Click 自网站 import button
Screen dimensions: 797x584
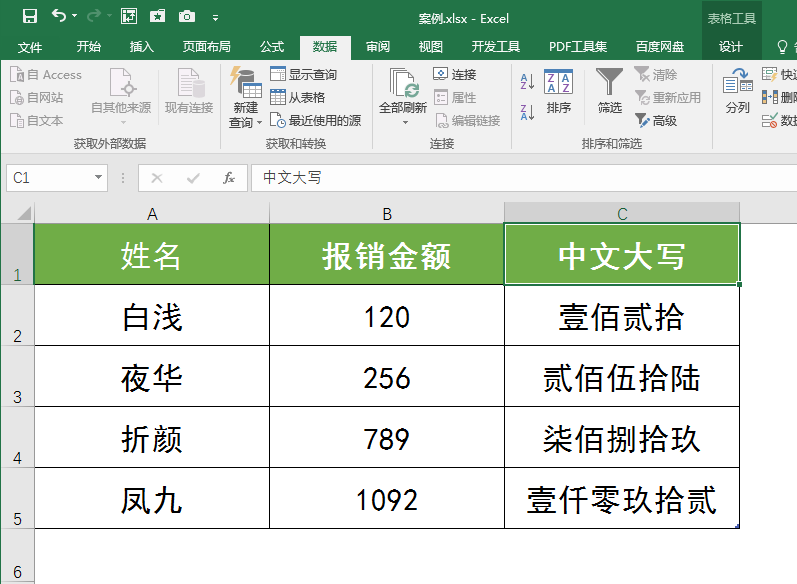pos(37,98)
